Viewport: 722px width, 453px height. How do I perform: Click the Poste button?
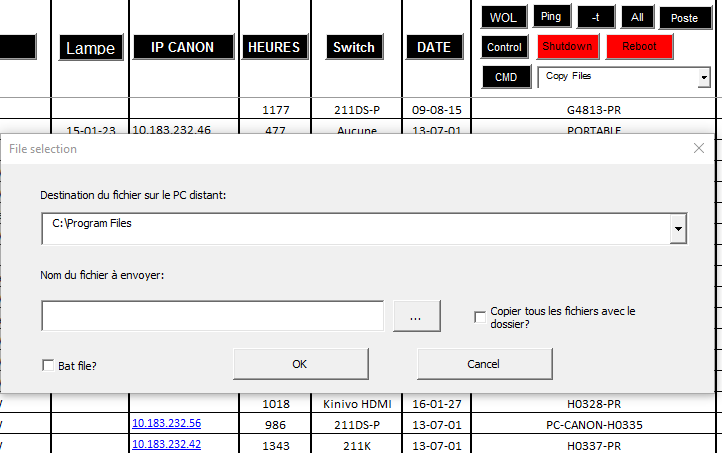[x=684, y=17]
